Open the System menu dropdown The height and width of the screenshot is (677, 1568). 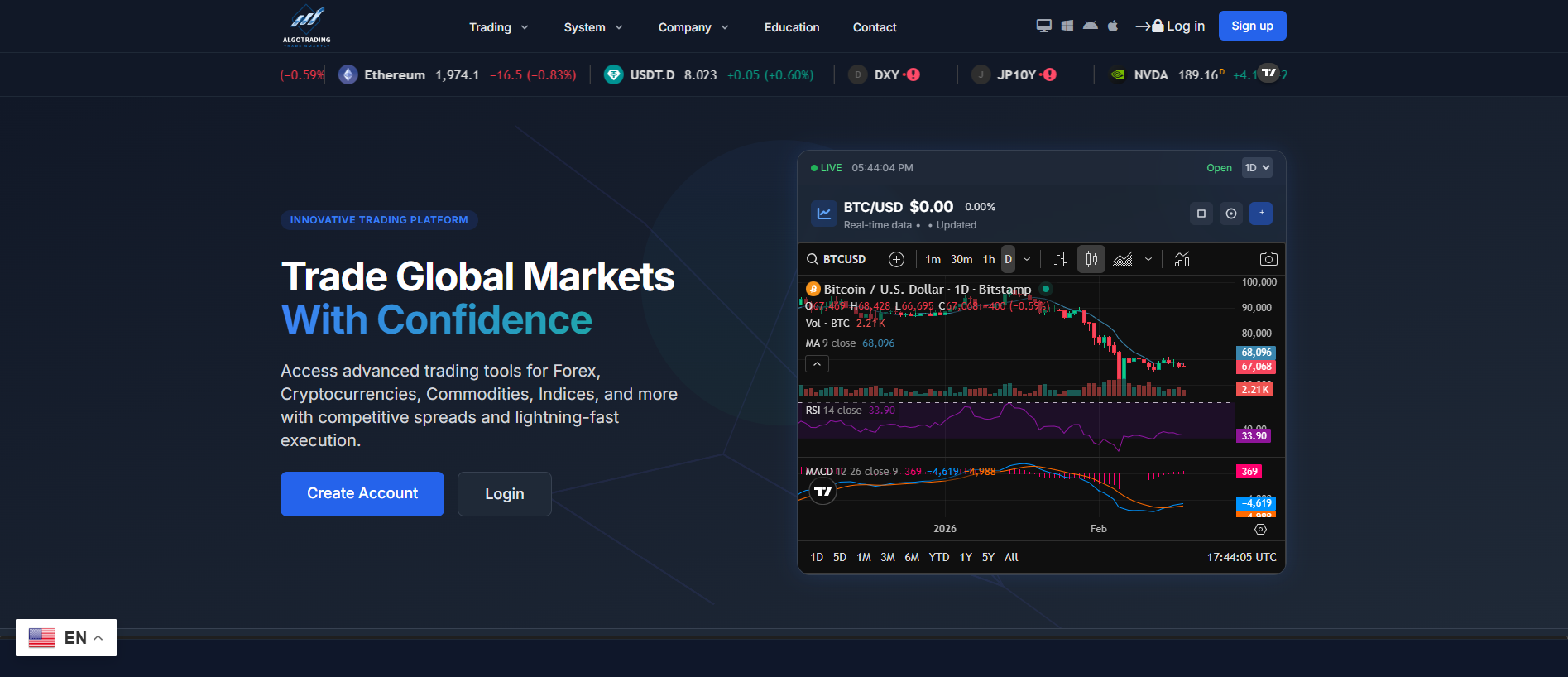[x=593, y=27]
